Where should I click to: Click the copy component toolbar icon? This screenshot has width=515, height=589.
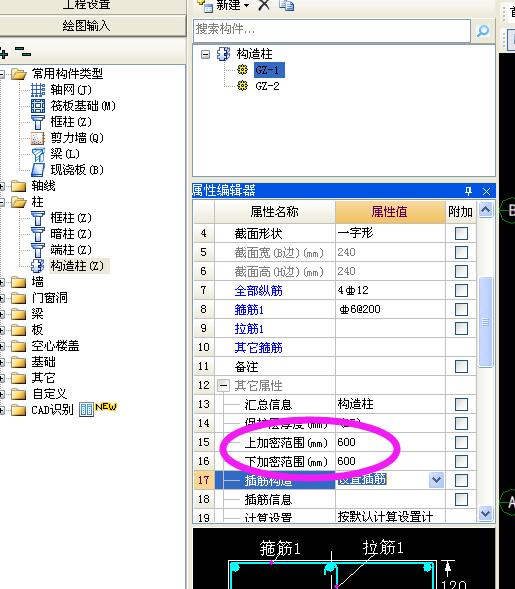coord(287,5)
